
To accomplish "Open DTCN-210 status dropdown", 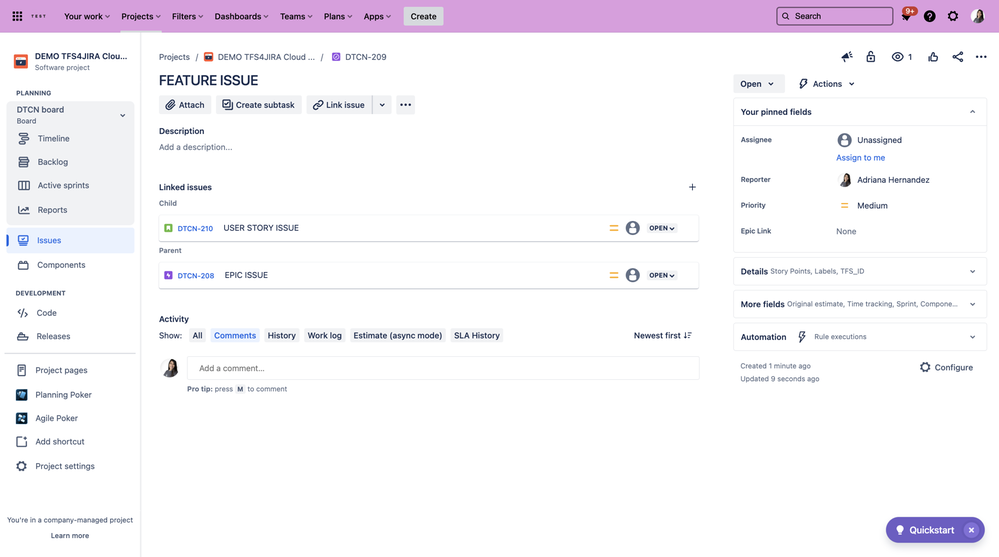I will tap(662, 228).
